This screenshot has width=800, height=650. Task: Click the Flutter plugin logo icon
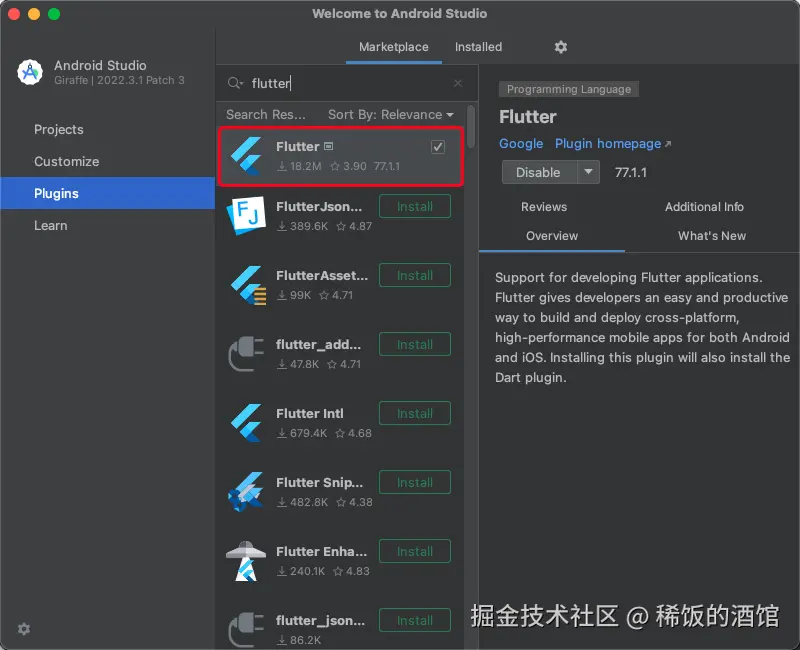pos(247,156)
